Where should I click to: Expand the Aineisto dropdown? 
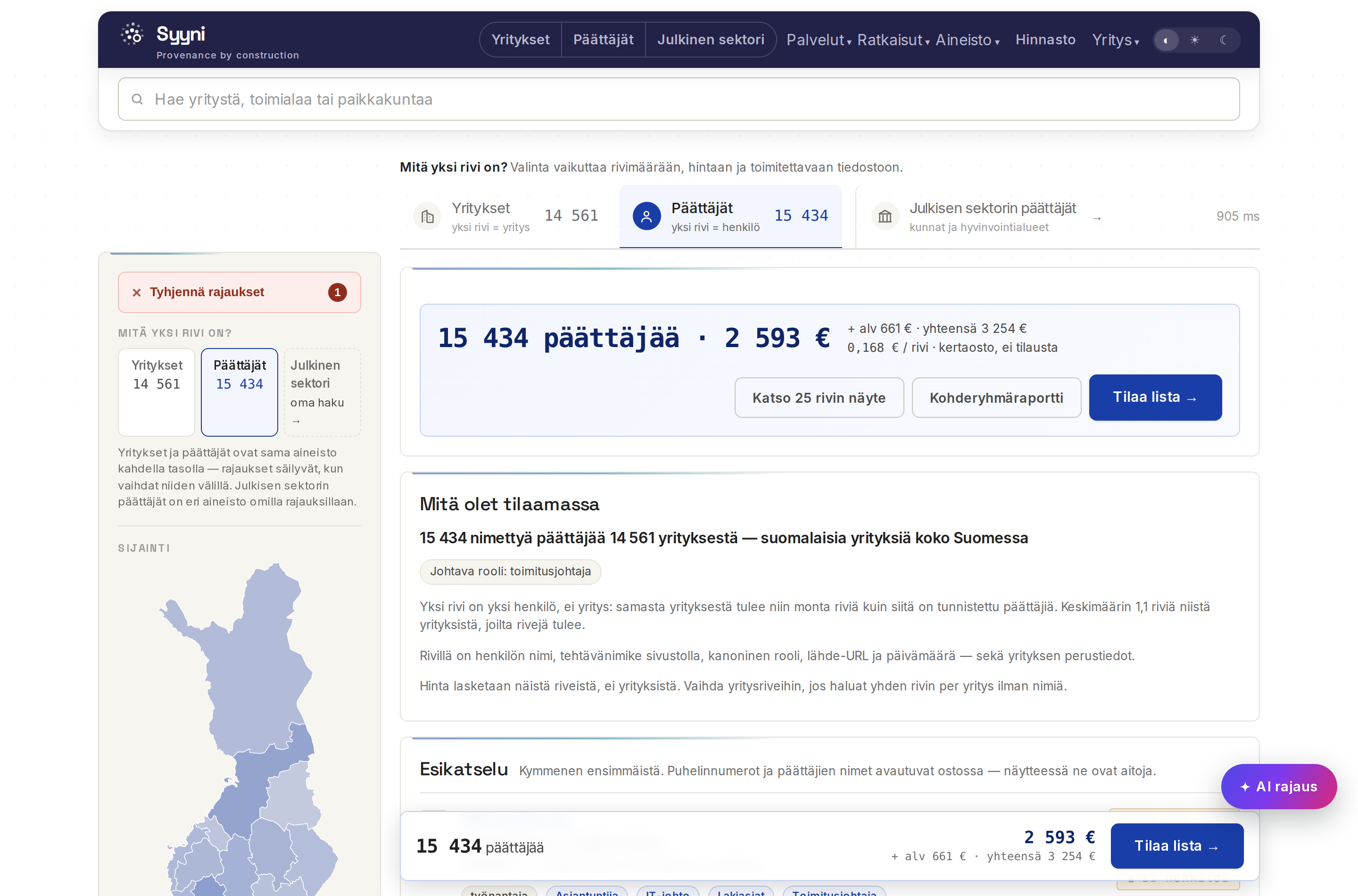click(x=967, y=40)
